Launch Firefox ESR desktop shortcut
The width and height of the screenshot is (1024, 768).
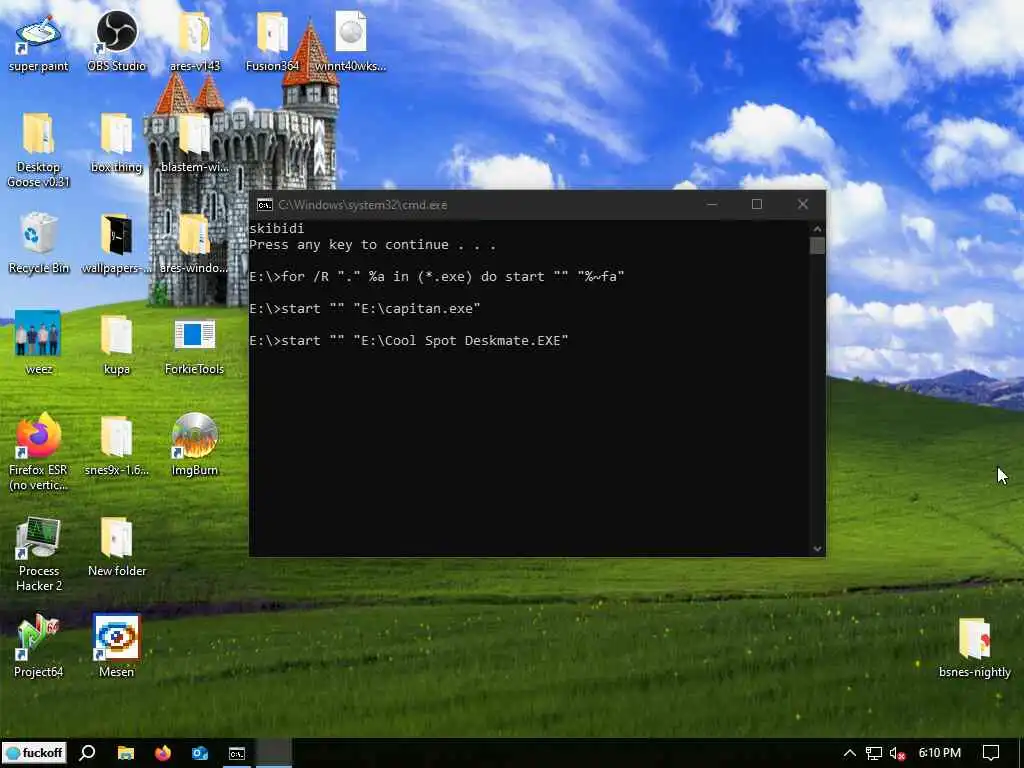coord(38,451)
